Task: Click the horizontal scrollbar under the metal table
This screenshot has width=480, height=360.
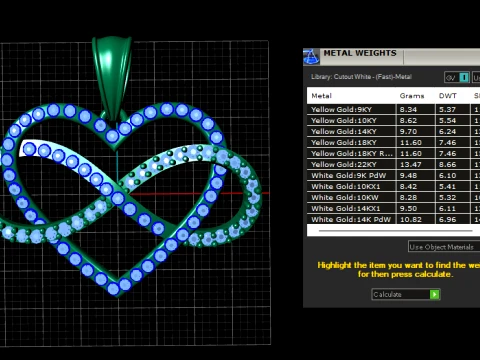Action: pos(395,230)
